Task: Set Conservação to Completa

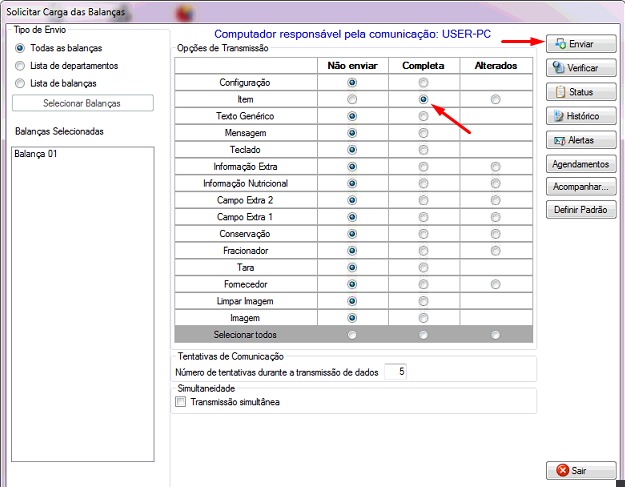Action: point(423,234)
